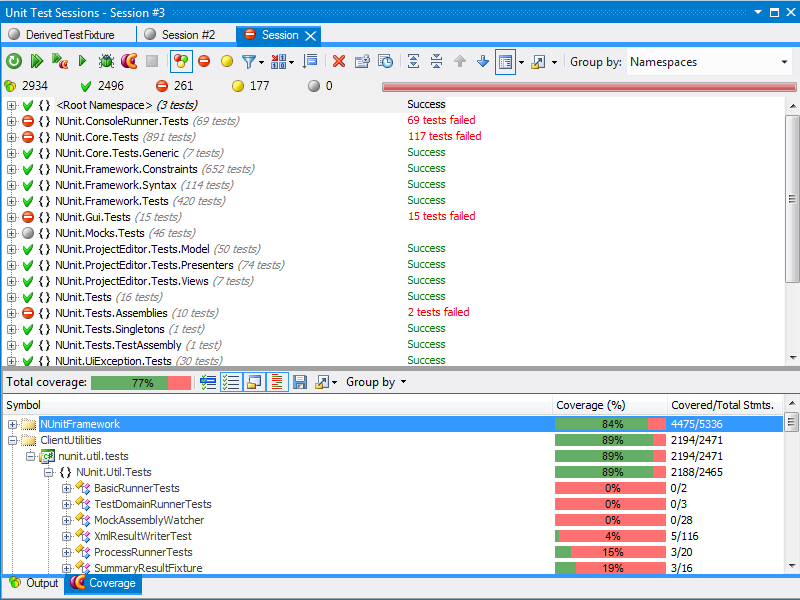800x600 pixels.
Task: Expand the NUnit.Core.Tests node
Action: pyautogui.click(x=11, y=137)
